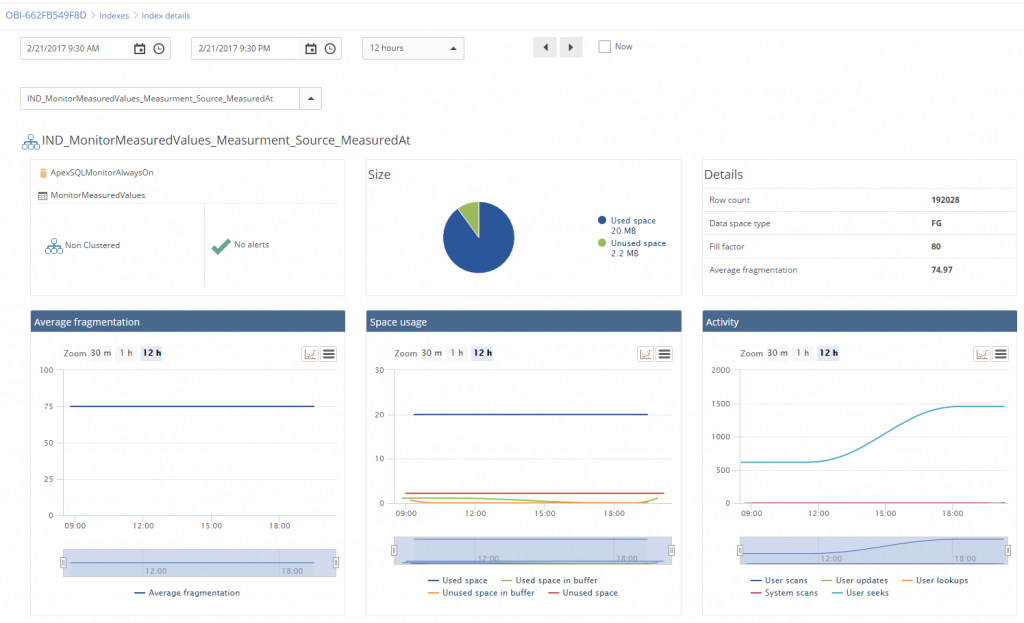Open chart context menu for Activity panel

(1000, 353)
